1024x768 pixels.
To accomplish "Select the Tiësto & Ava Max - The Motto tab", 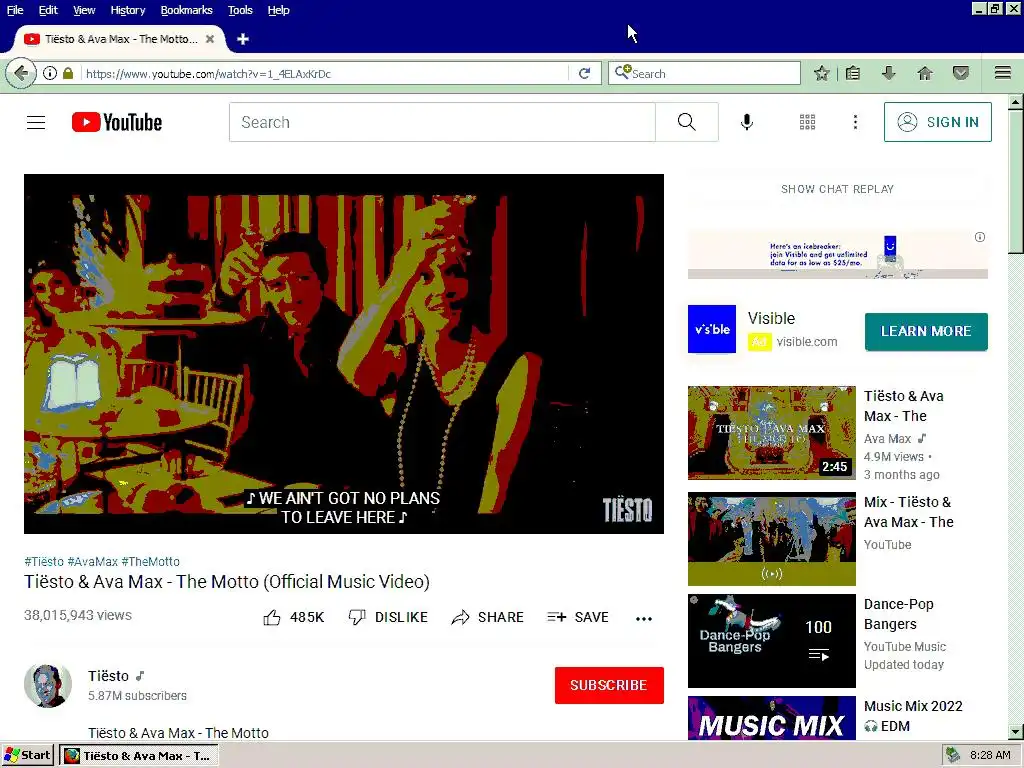I will 120,39.
